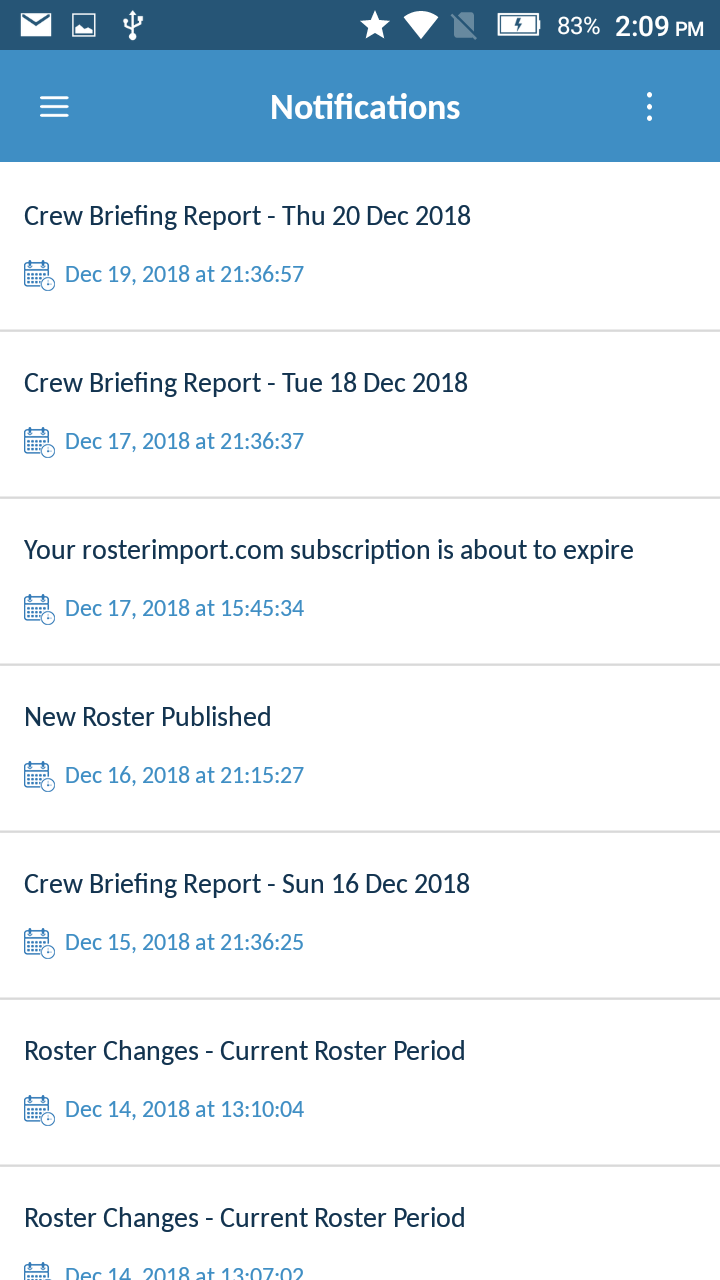Open the three-dot overflow menu

649,107
